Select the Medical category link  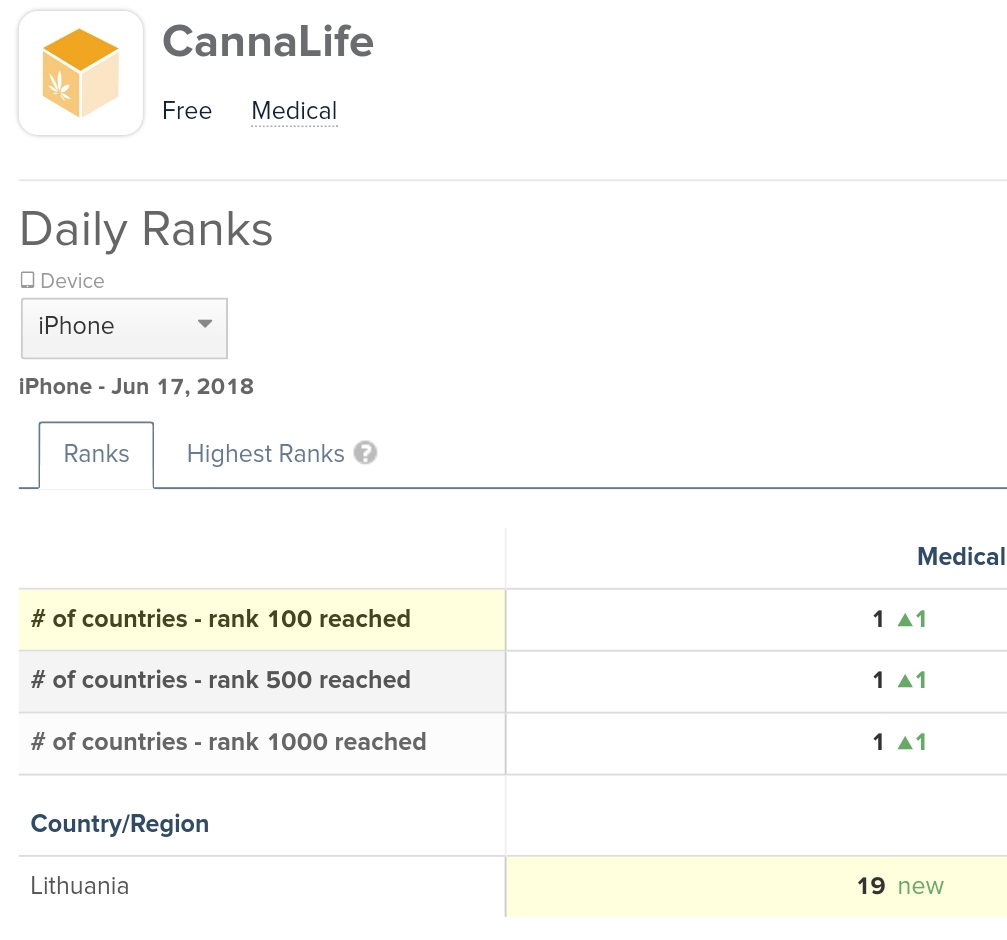[x=294, y=111]
